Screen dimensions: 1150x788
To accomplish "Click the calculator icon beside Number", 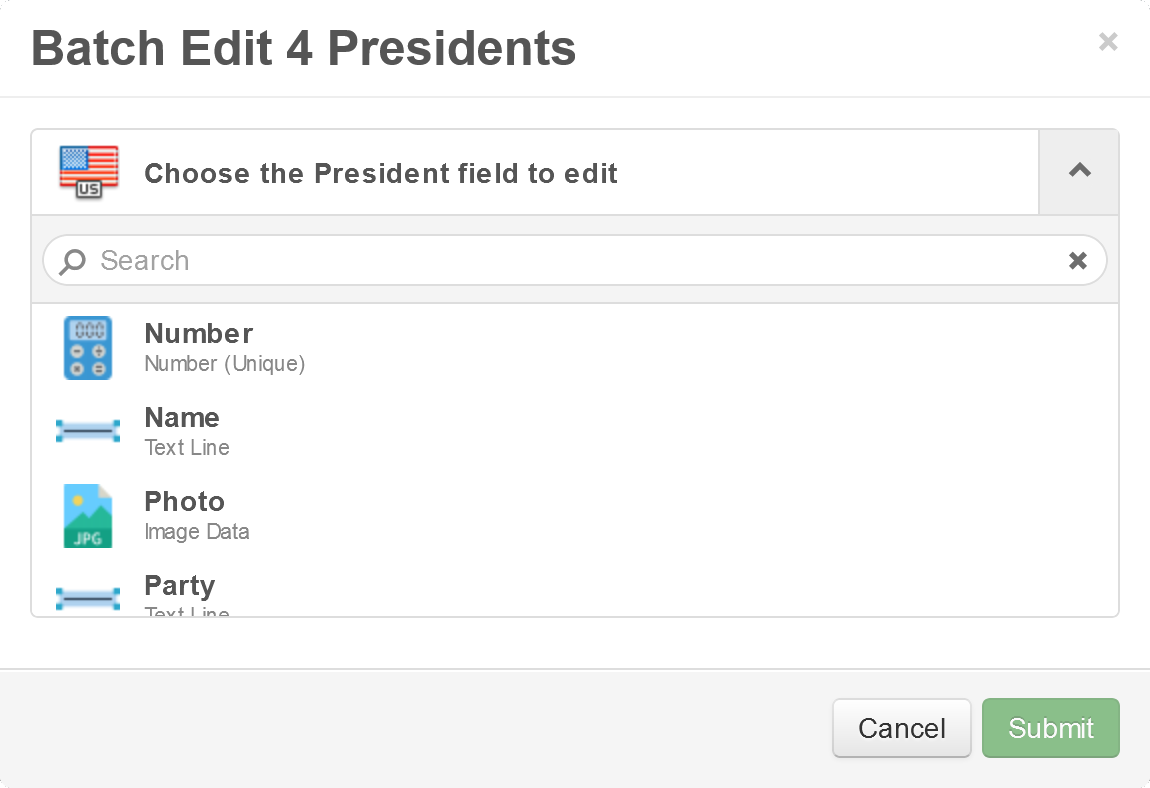I will [x=88, y=348].
